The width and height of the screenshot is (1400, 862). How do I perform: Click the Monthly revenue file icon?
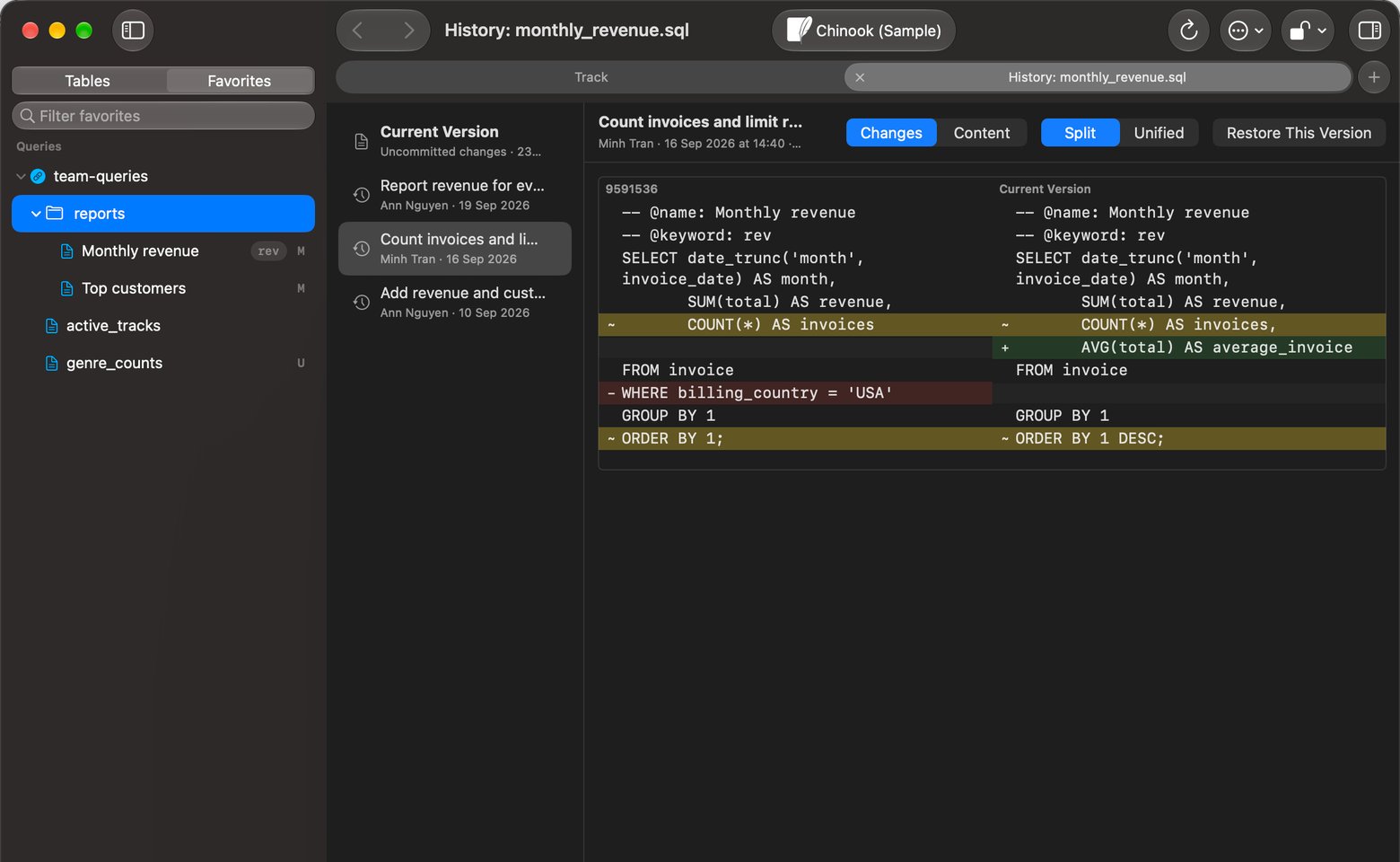click(x=66, y=251)
